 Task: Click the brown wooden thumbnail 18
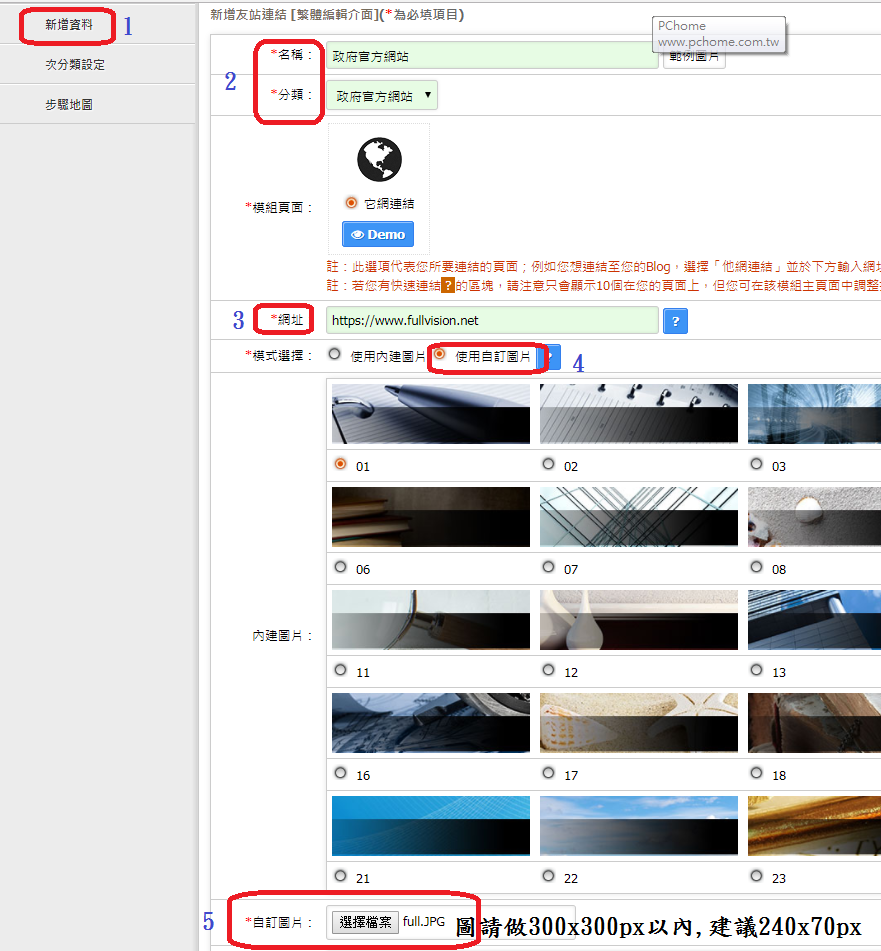point(814,723)
